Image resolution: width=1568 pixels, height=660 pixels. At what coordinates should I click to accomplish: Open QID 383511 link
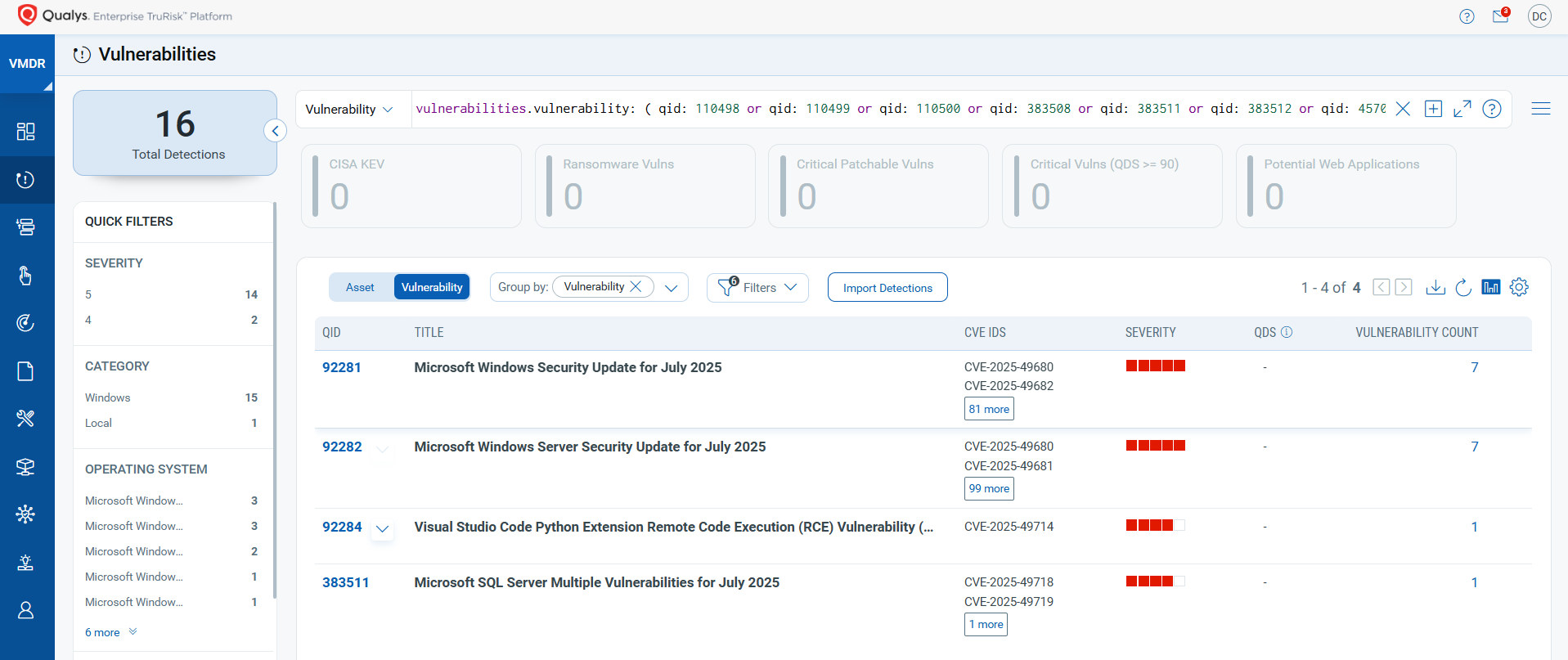click(345, 582)
